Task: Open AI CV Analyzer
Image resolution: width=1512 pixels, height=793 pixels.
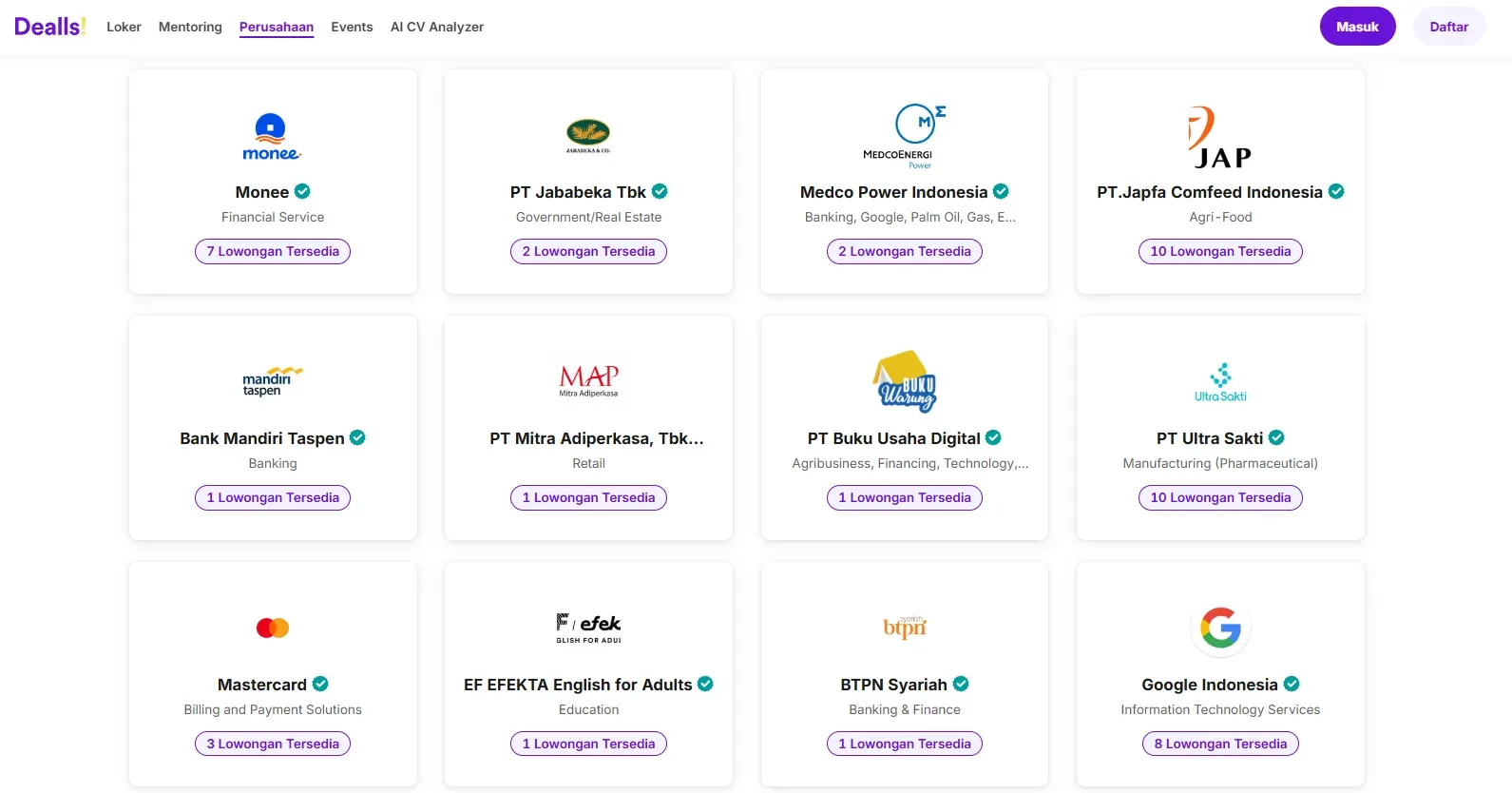Action: point(437,27)
